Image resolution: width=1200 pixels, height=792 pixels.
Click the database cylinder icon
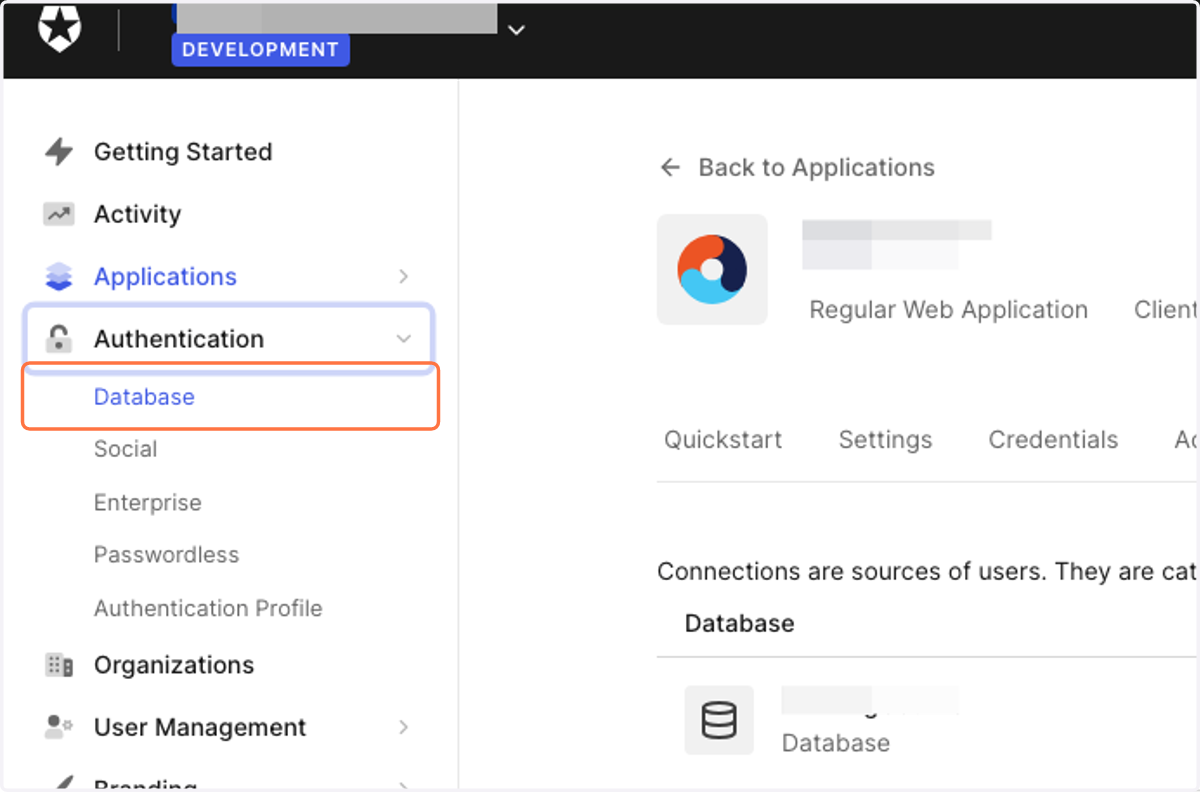(719, 720)
